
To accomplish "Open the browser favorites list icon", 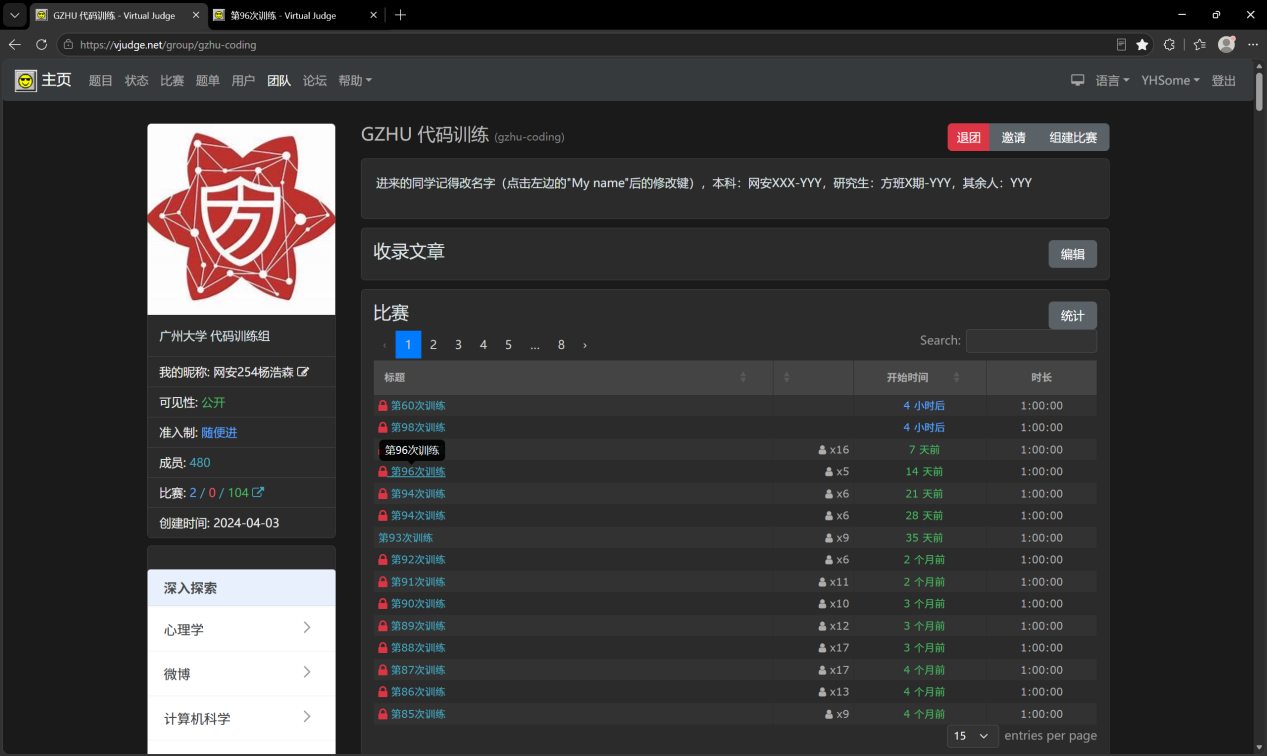I will point(1200,44).
